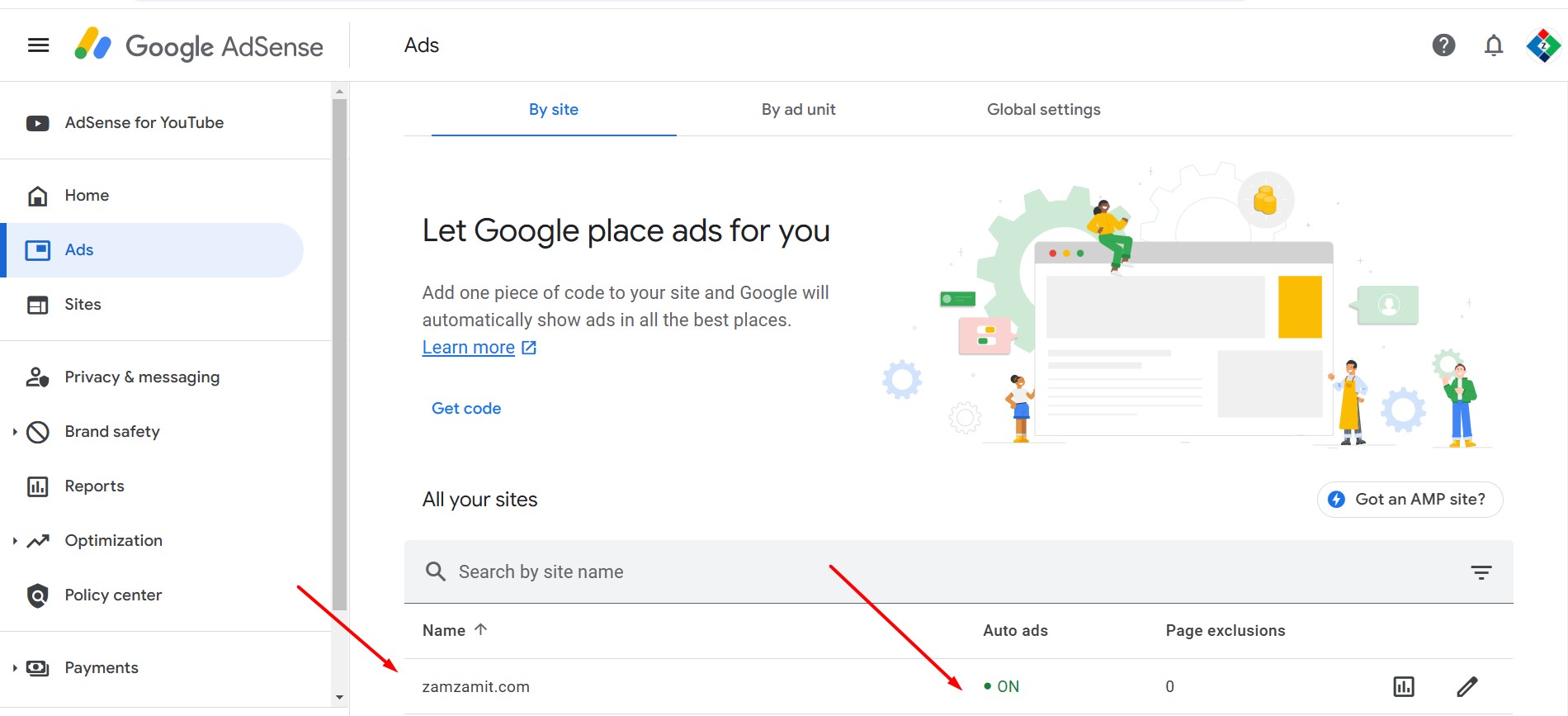Click the sidebar scrollbar up arrow
Viewport: 1568px width, 716px height.
click(339, 91)
